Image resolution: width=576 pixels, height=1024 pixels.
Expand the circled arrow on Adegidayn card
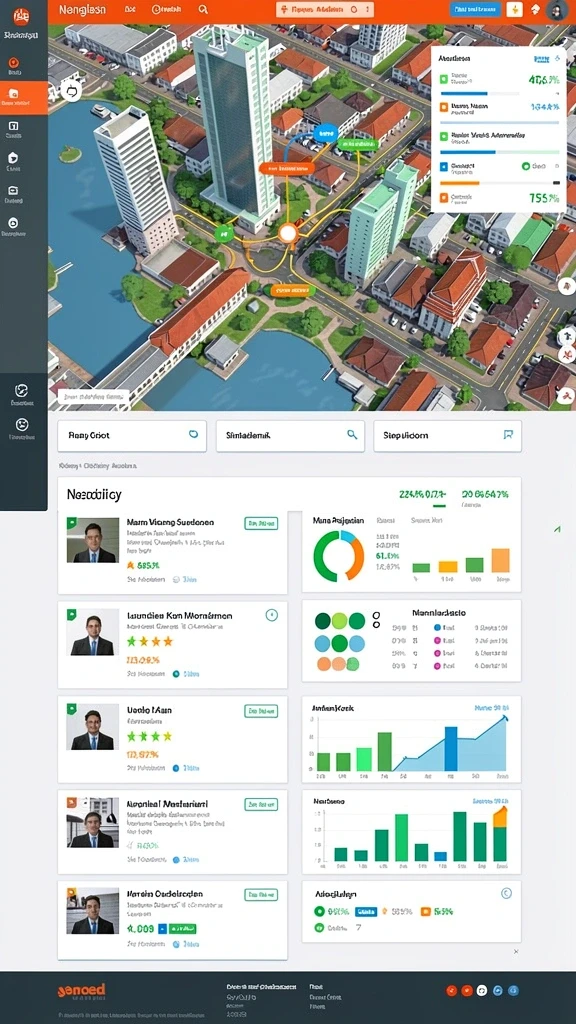click(505, 893)
